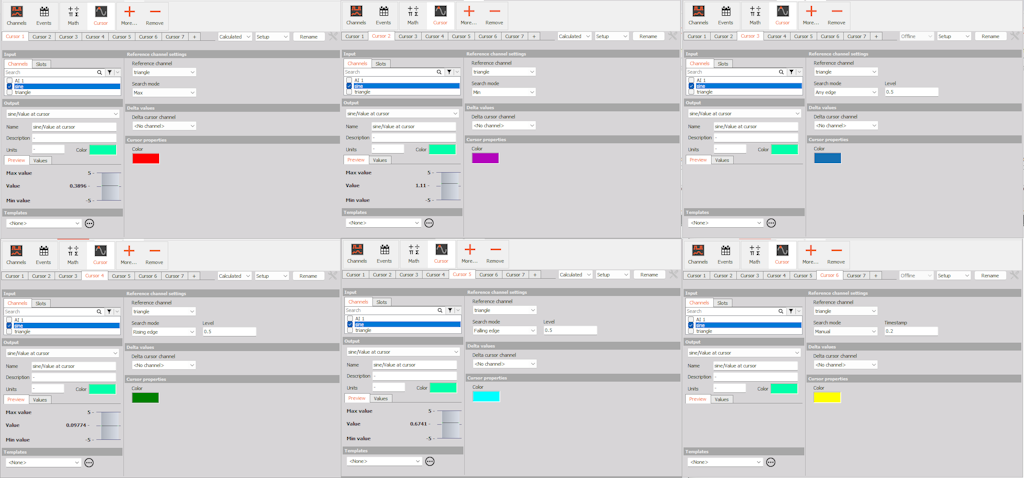The height and width of the screenshot is (478, 1024).
Task: Open the Calculated dropdown in Cursor 1 panel
Action: click(234, 37)
